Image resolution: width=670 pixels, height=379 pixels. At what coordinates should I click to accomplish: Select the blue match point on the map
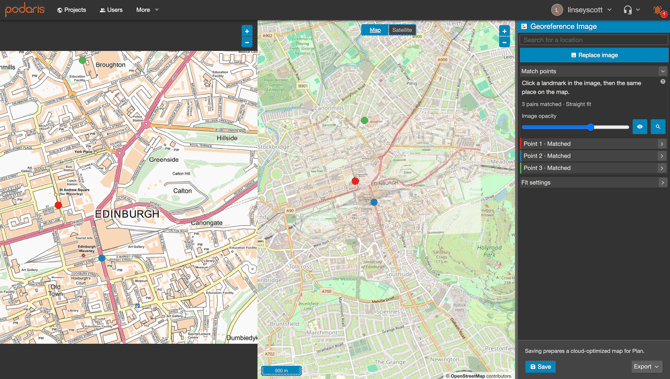click(x=374, y=202)
